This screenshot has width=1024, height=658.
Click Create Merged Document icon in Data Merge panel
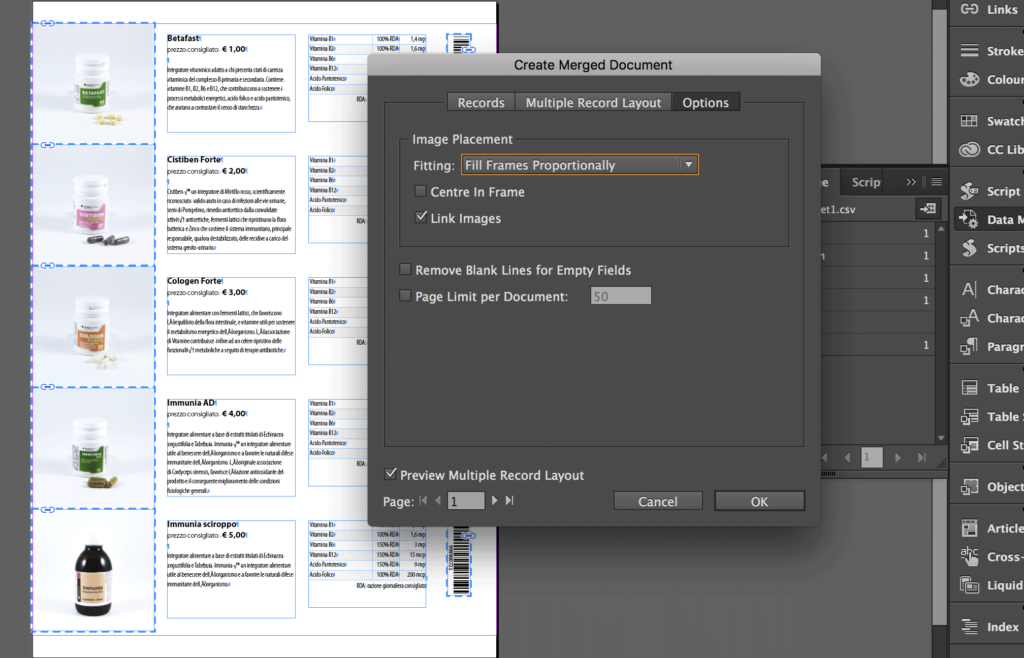pos(928,209)
